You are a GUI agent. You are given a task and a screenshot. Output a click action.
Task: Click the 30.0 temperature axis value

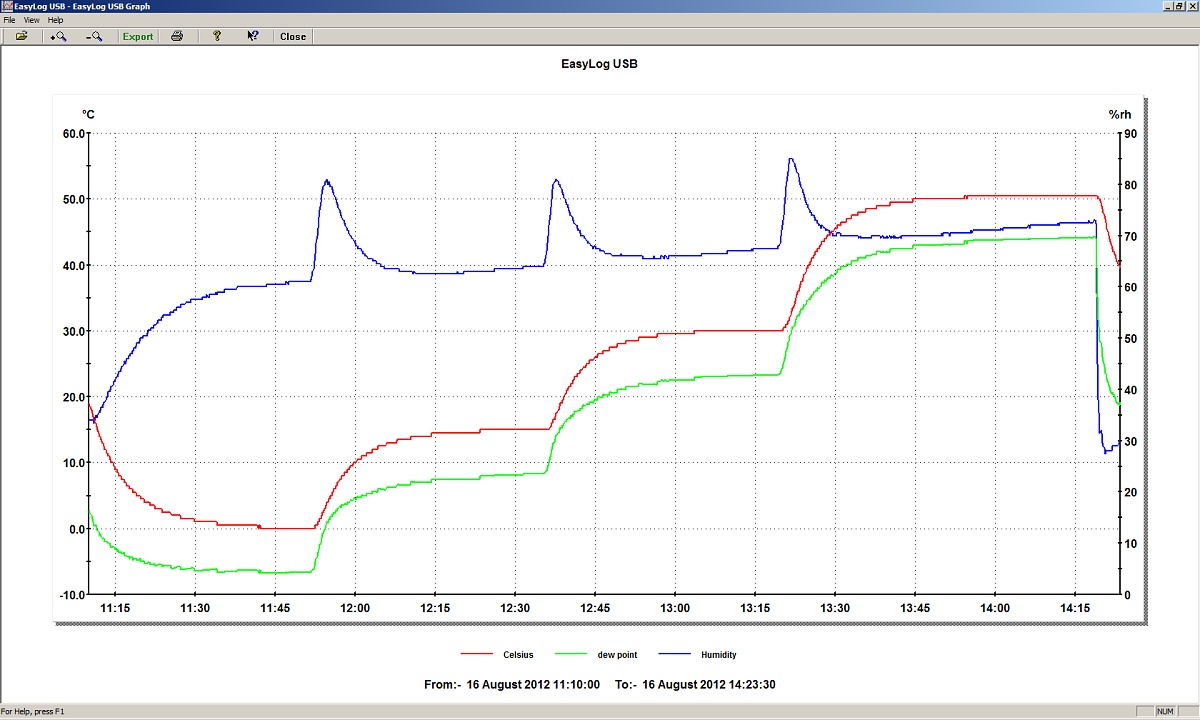[74, 331]
